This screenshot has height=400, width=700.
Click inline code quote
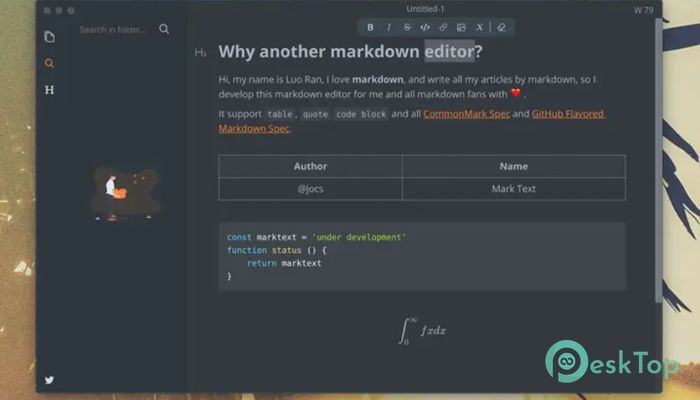click(315, 114)
